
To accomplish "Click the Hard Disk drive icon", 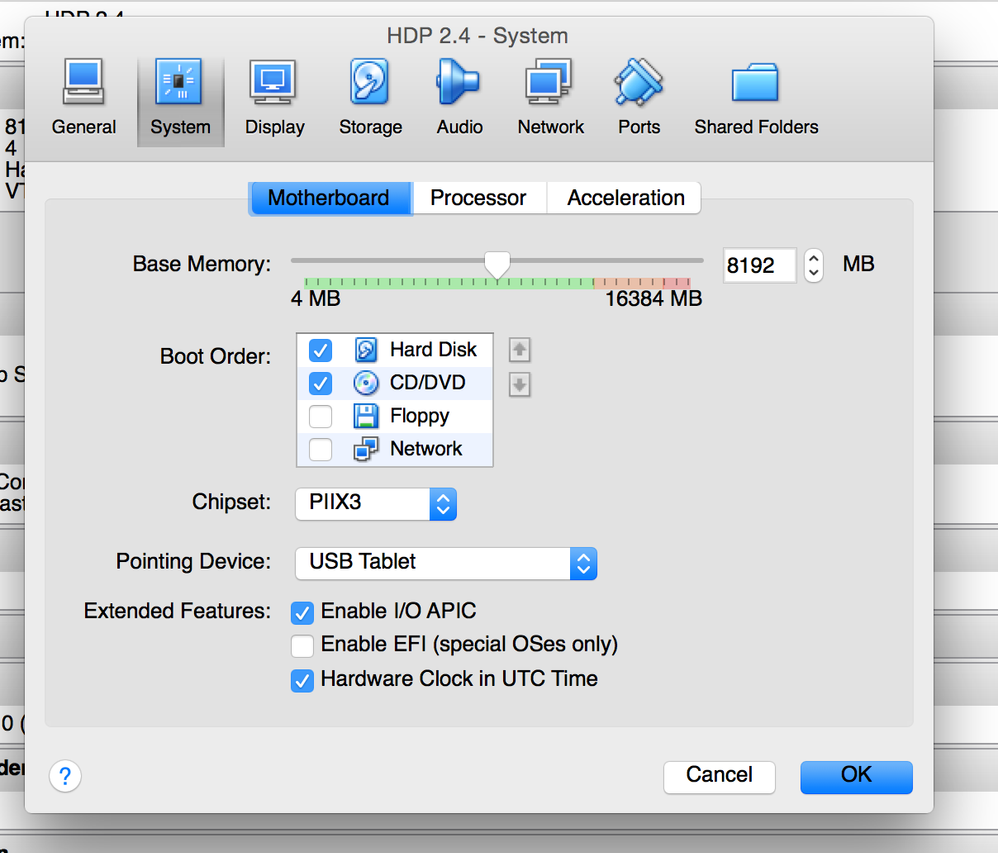I will (x=366, y=349).
